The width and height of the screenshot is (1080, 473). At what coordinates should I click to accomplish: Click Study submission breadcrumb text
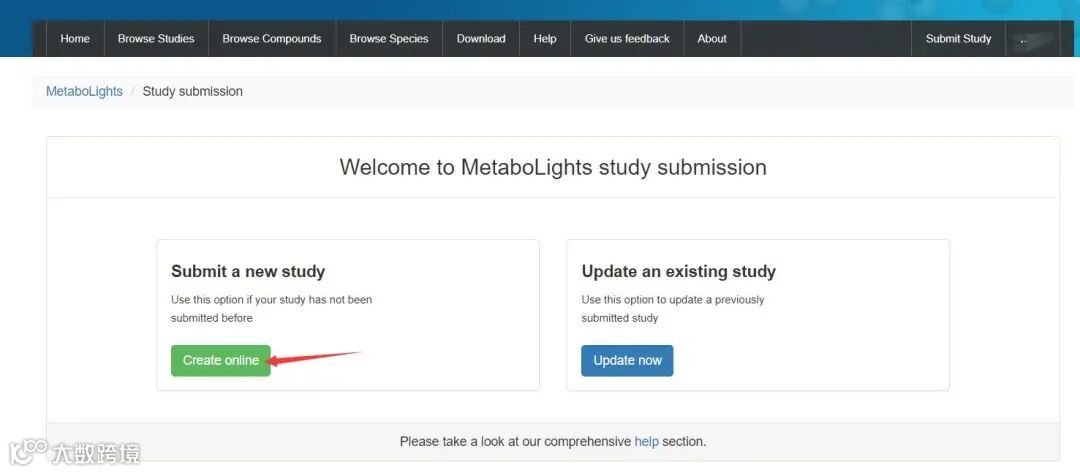[x=192, y=91]
